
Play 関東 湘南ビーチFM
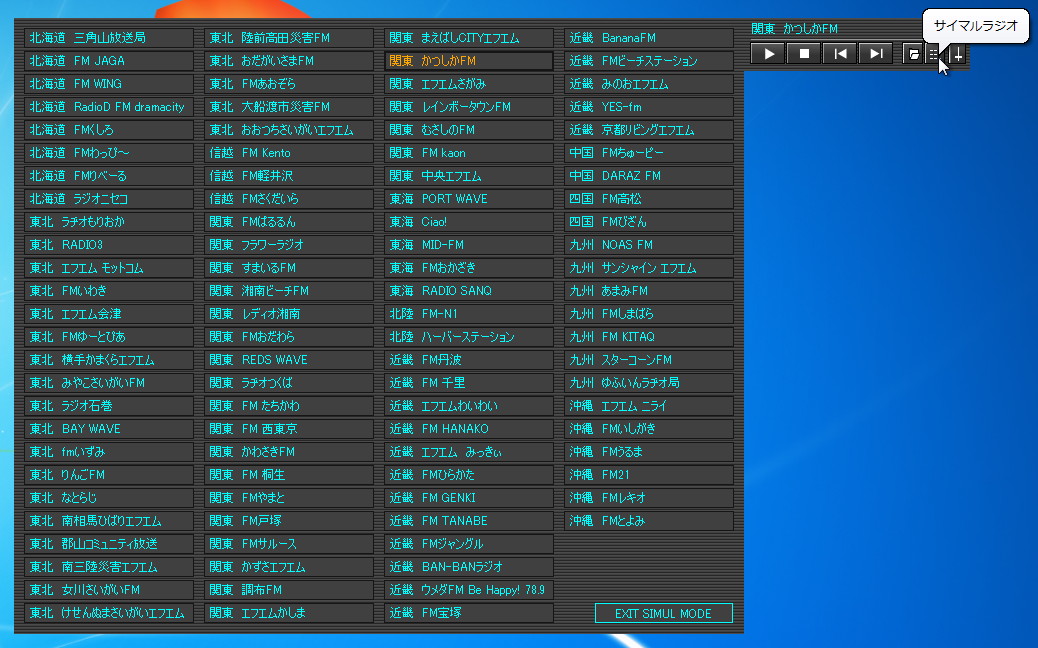coord(289,291)
